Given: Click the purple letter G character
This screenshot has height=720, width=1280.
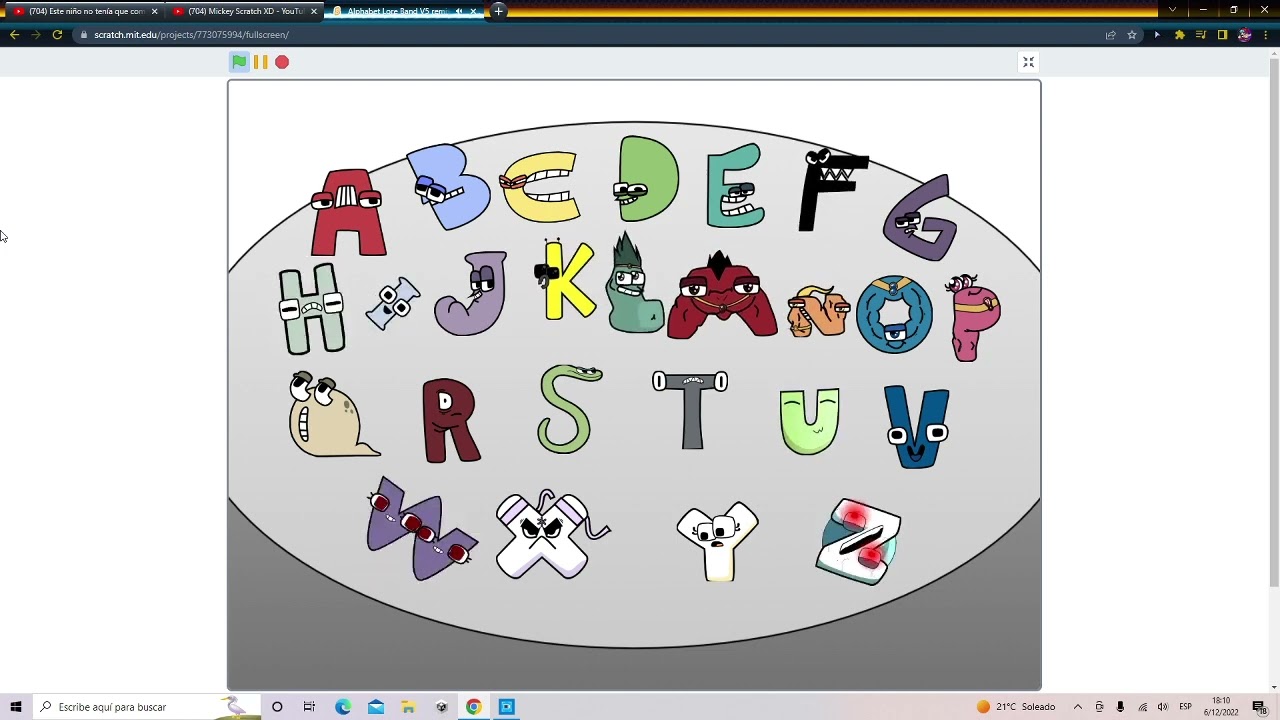Looking at the screenshot, I should click(919, 219).
